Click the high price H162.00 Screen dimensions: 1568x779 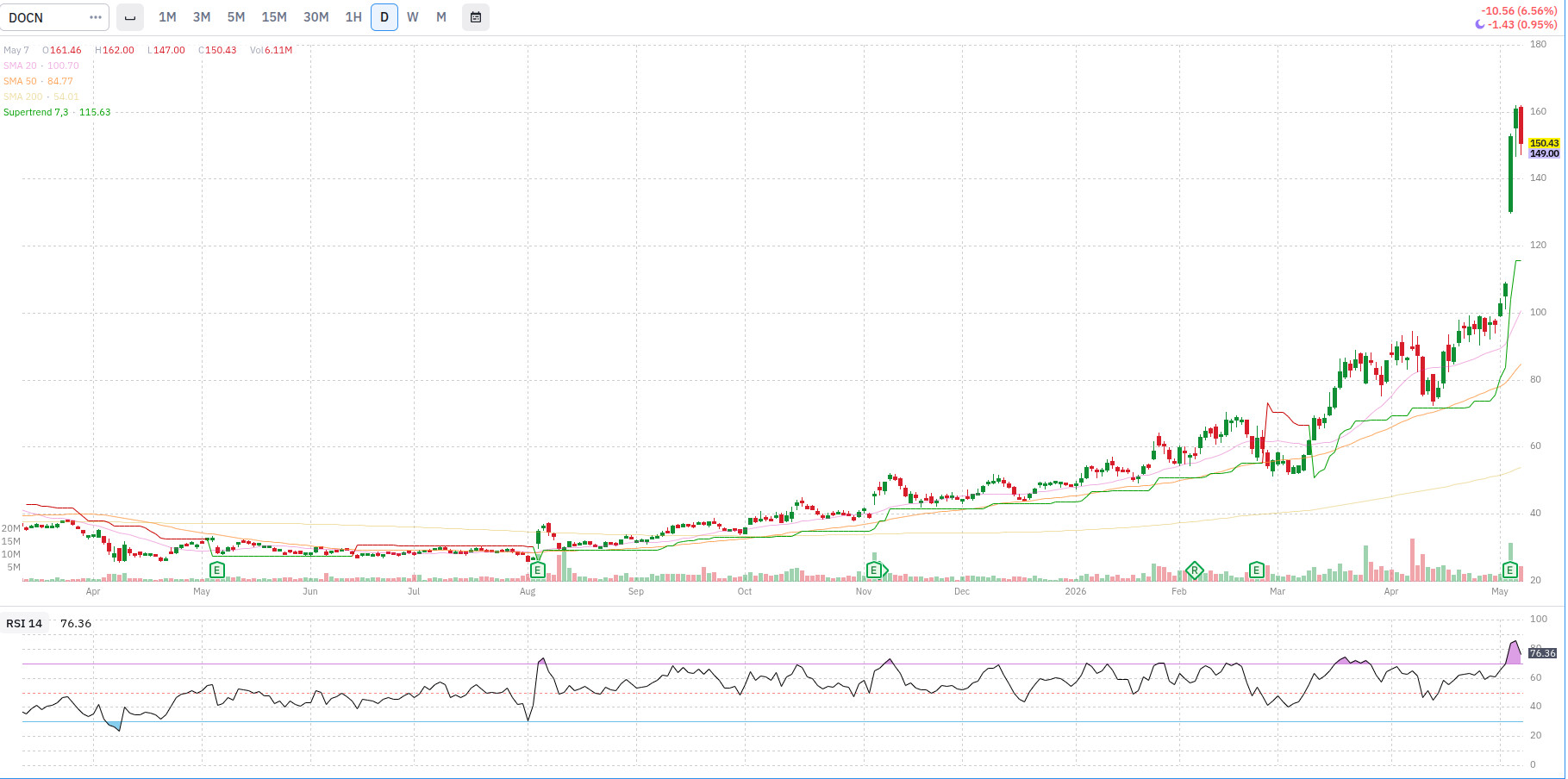coord(115,50)
